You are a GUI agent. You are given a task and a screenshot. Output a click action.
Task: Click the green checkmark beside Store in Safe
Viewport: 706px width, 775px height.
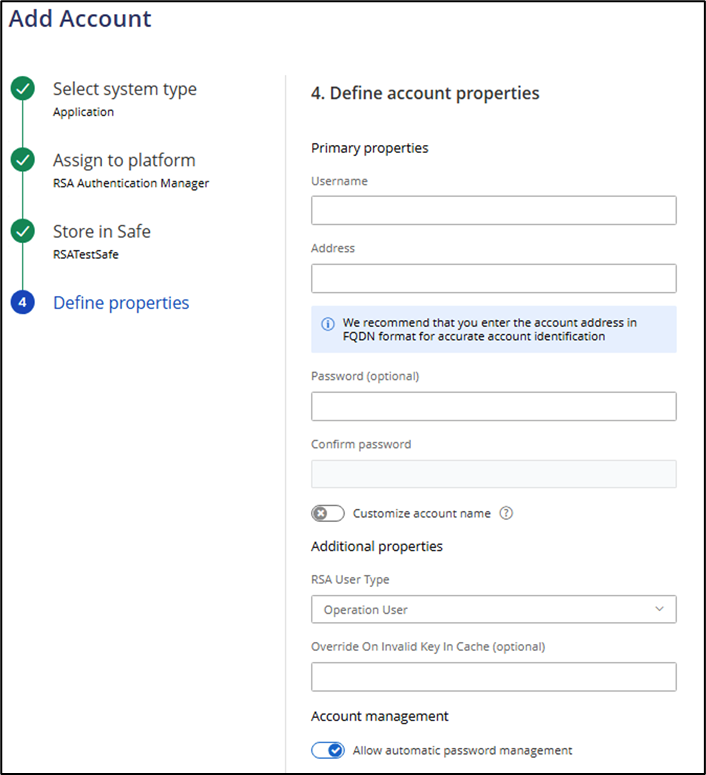(23, 231)
